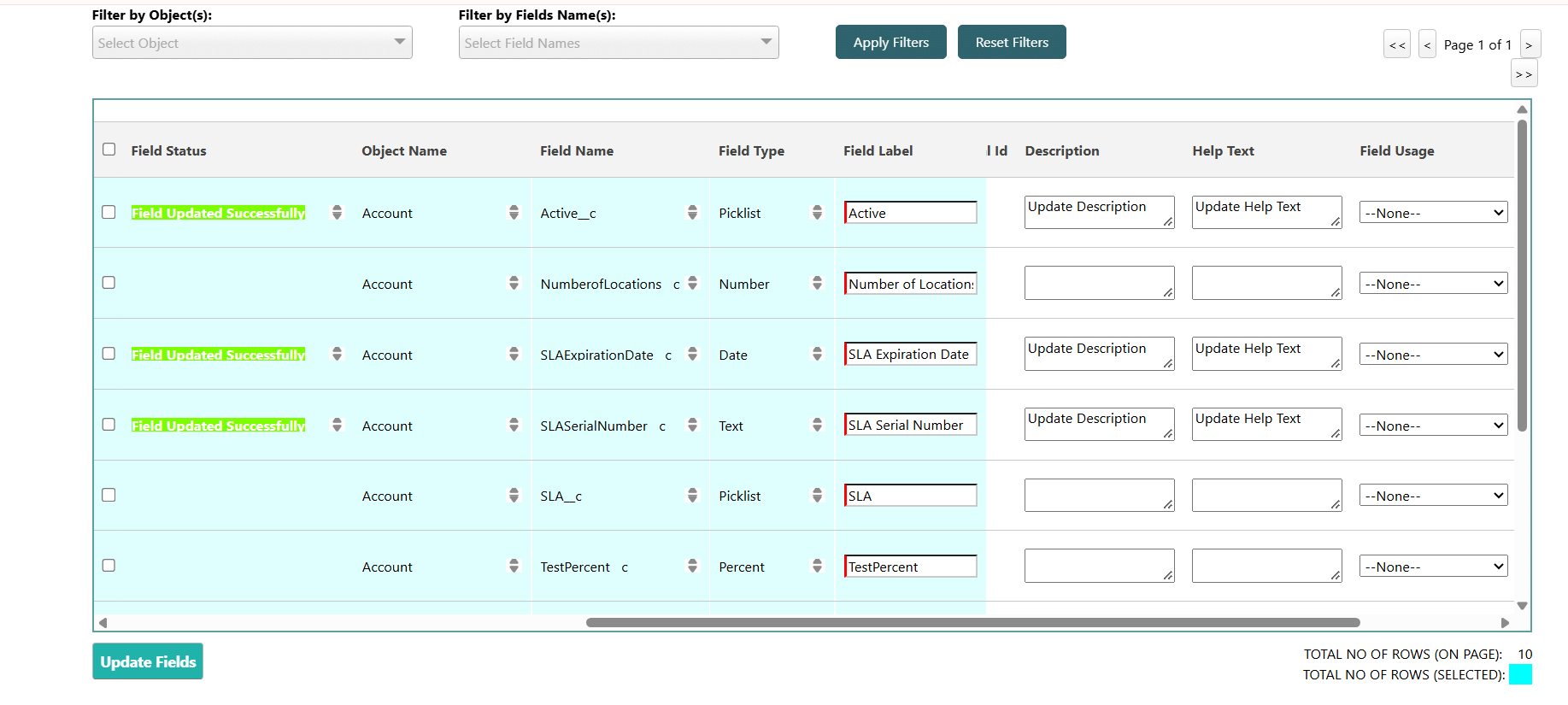Open the Select Field Names filter dropdown
Viewport: 1568px width, 705px height.
[619, 43]
